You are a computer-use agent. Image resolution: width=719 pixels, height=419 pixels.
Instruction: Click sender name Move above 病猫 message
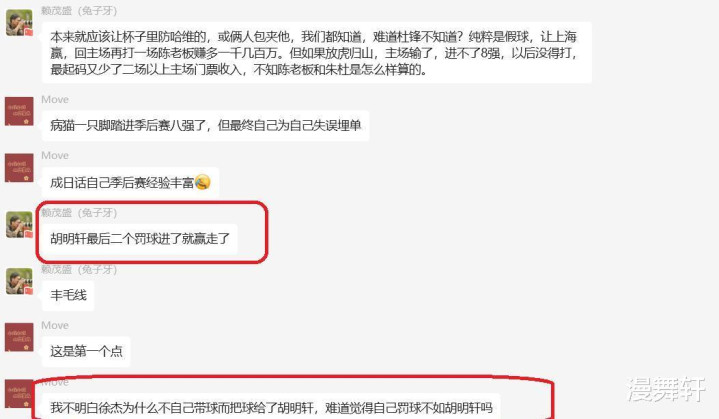[x=55, y=99]
